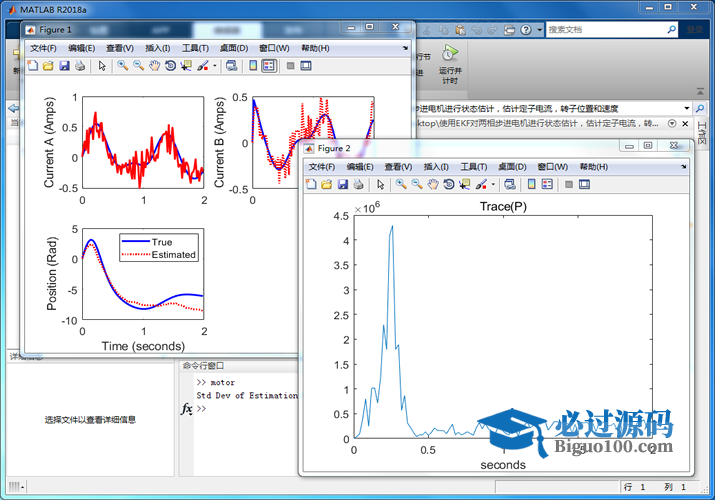Image resolution: width=715 pixels, height=500 pixels.
Task: Click Link Plot icon in Figure 1
Action: [x=232, y=66]
